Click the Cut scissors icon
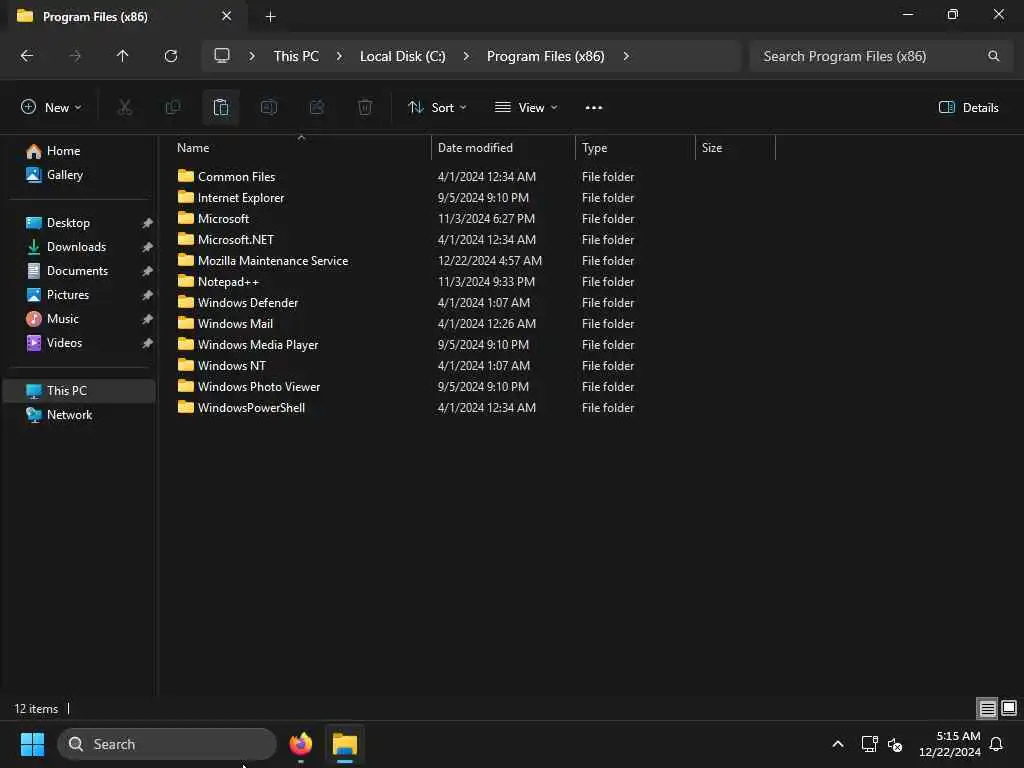1024x768 pixels. coord(124,107)
